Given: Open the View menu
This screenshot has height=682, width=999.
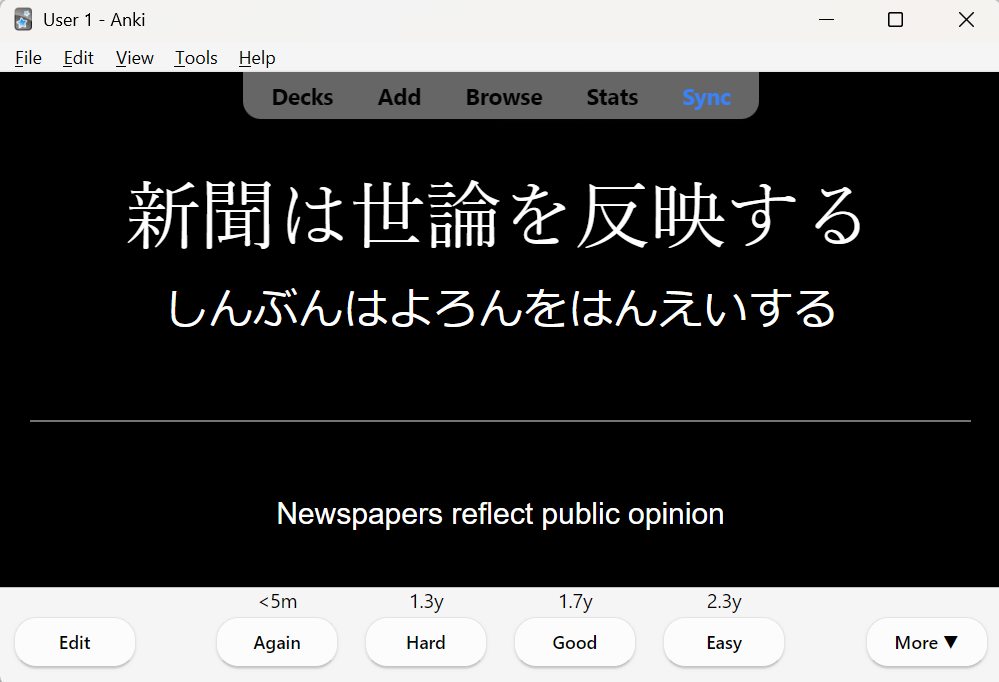Looking at the screenshot, I should [133, 58].
